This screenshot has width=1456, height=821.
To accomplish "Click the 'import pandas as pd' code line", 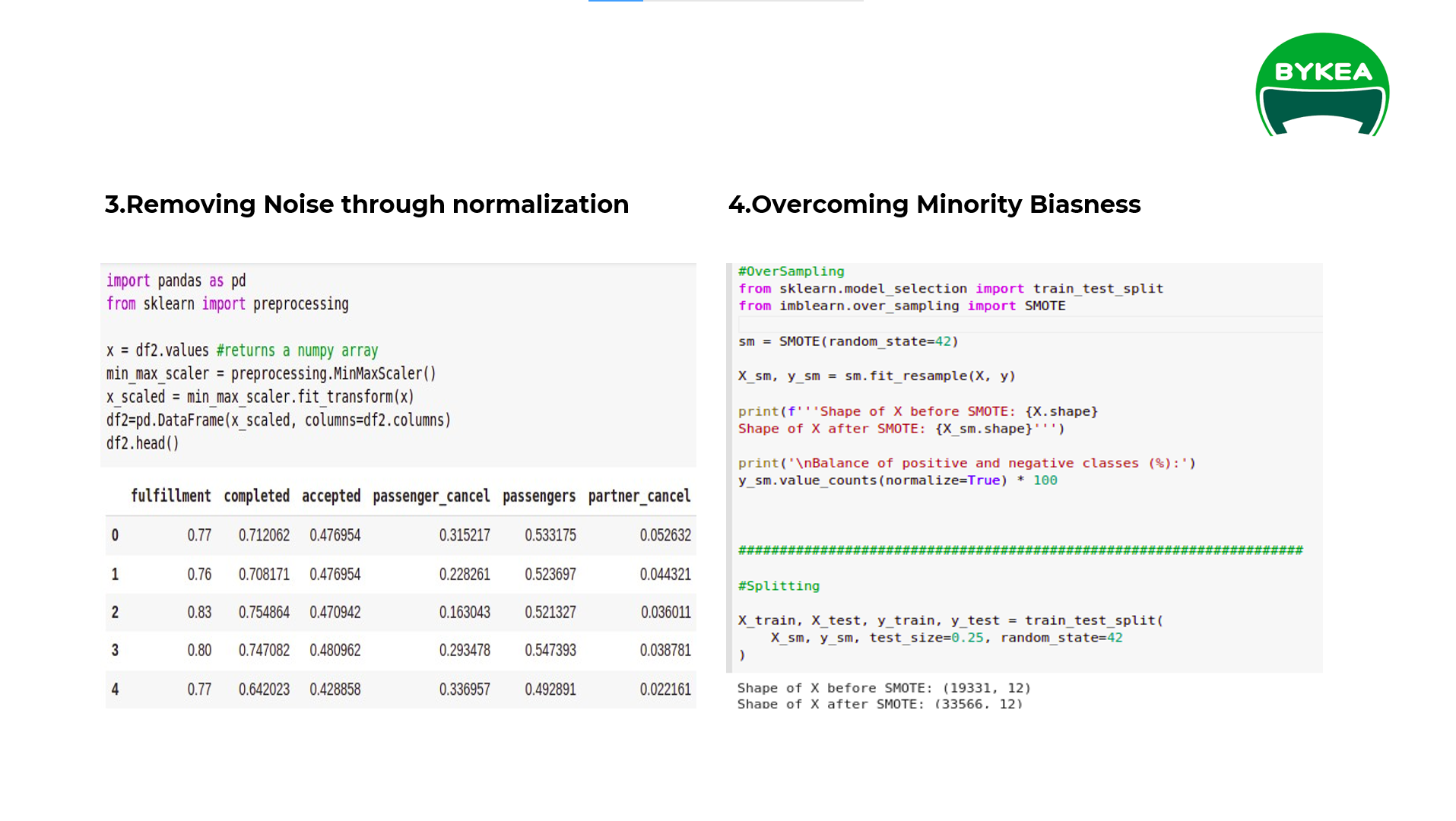I will click(176, 281).
